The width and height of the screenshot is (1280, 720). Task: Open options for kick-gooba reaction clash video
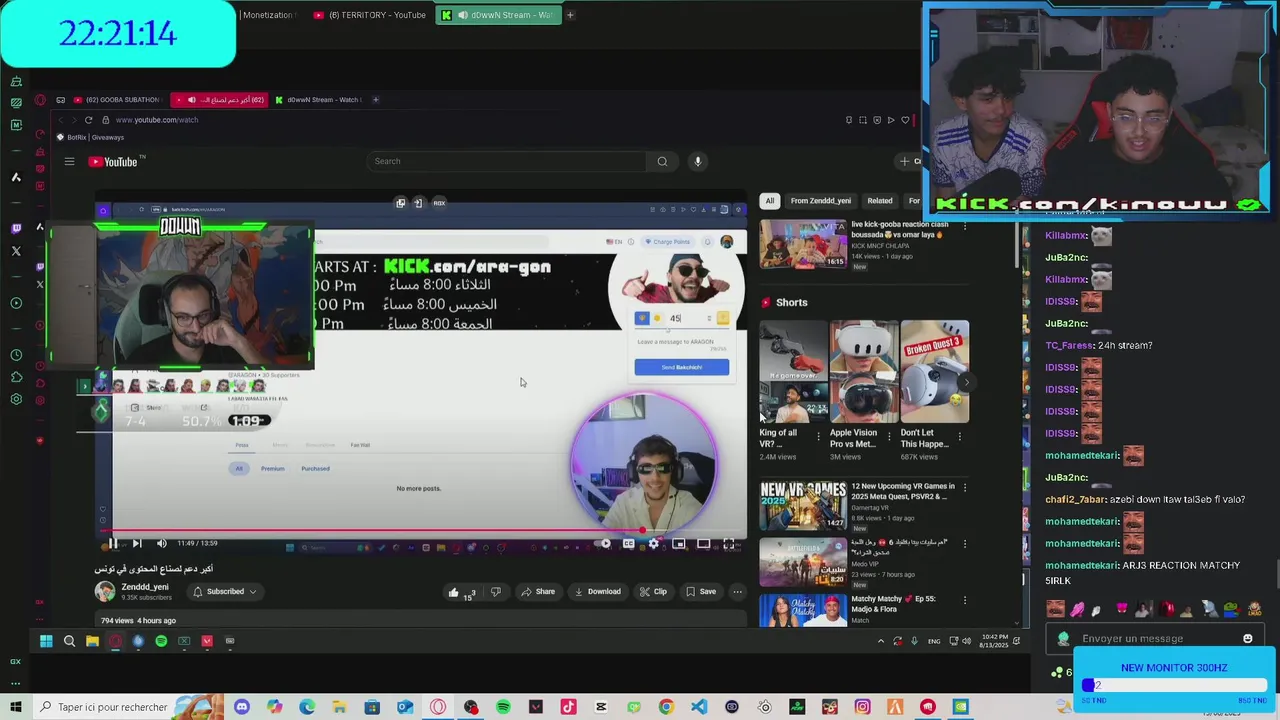[964, 226]
